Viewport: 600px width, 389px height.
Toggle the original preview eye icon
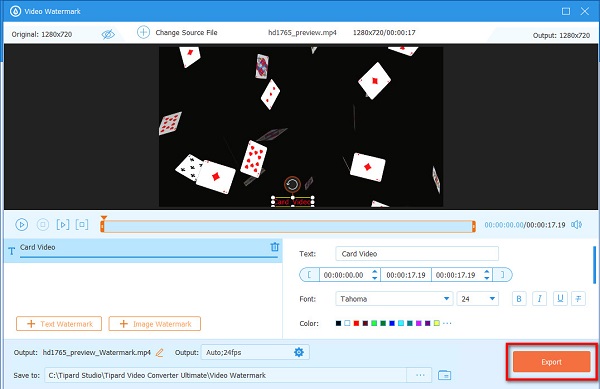point(108,34)
